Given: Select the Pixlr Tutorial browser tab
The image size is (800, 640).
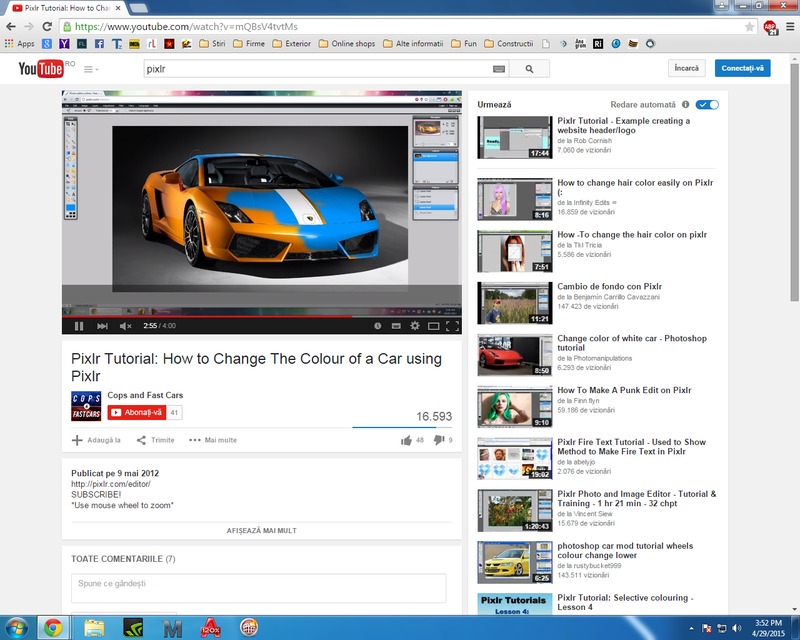Looking at the screenshot, I should point(67,8).
